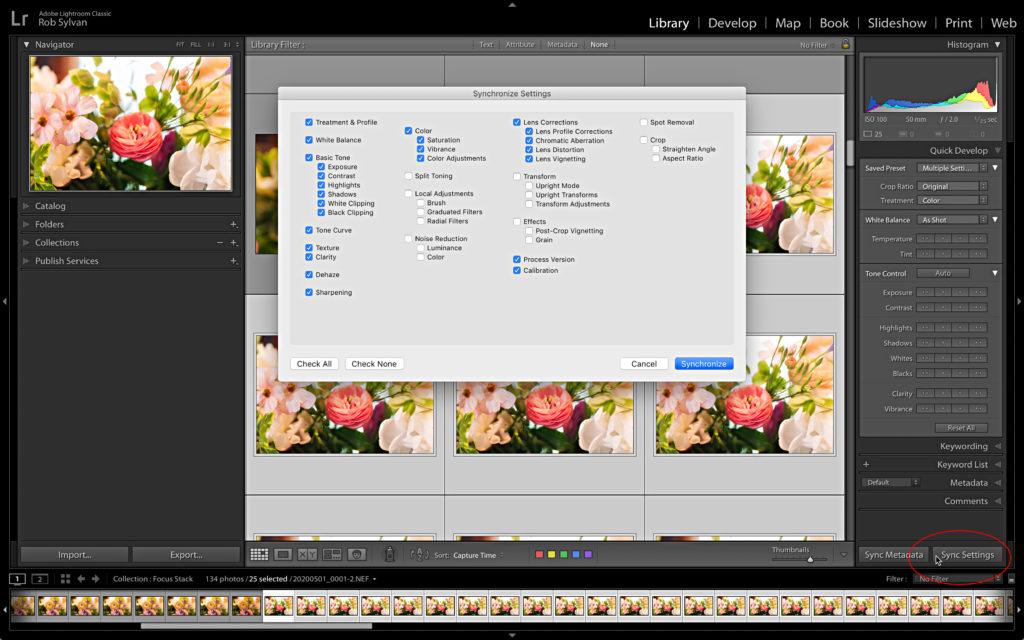Screen dimensions: 1024x640
Task: Disable the Dehaze checkbox
Action: (309, 274)
